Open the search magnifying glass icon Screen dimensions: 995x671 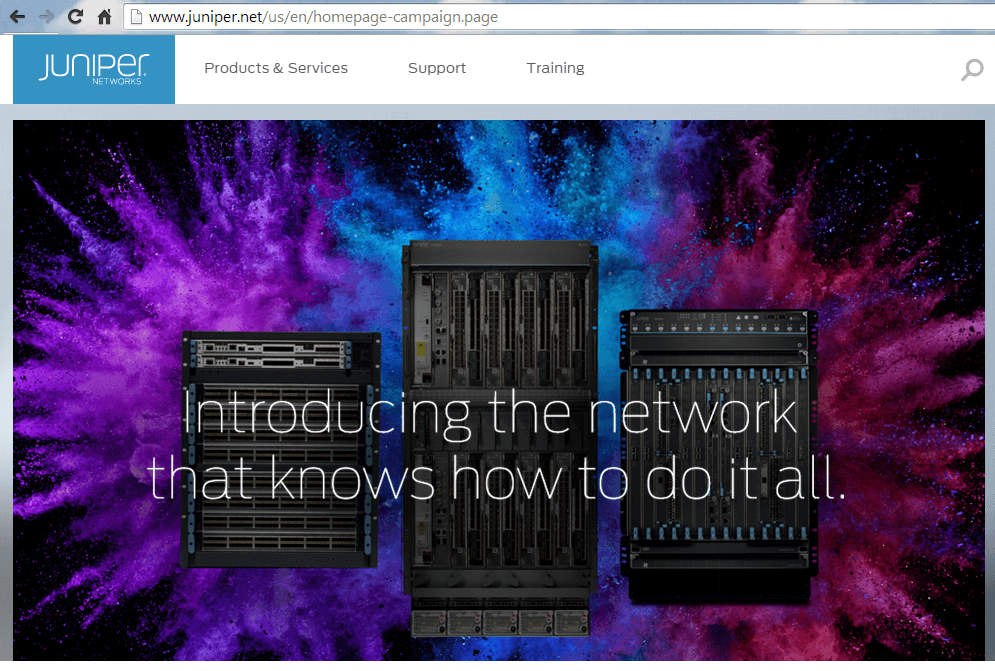pos(971,70)
